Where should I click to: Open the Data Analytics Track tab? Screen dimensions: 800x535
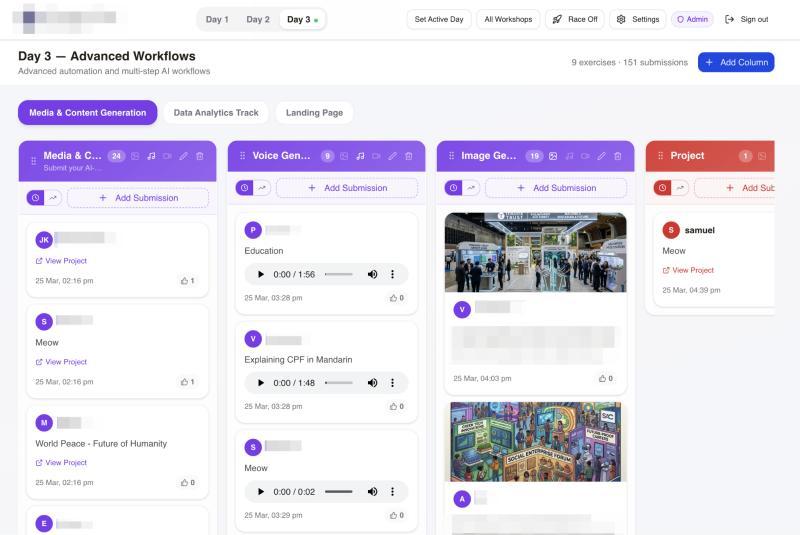216,113
